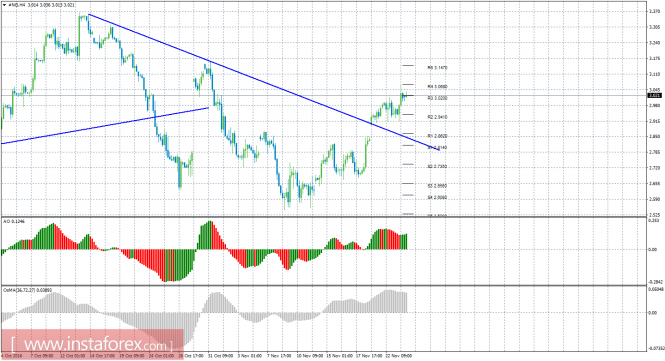Select the ascending blue trendline segment
Viewport: 665px width, 361px height.
[x=105, y=126]
